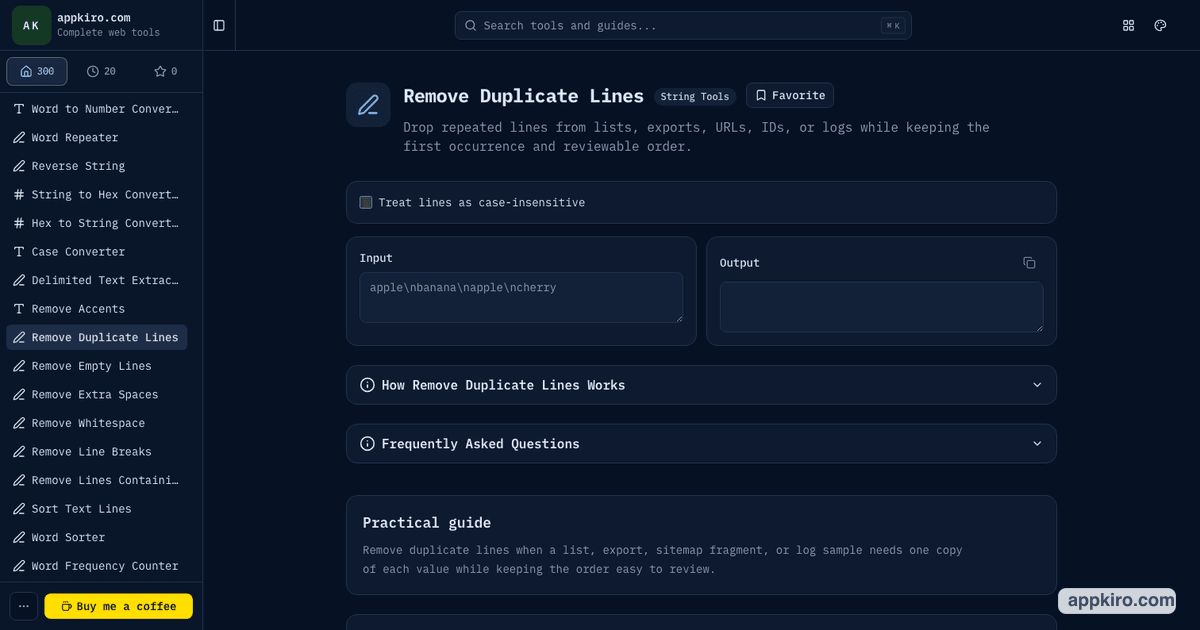Select Remove Duplicate Lines in sidebar
This screenshot has width=1200, height=630.
coord(97,338)
